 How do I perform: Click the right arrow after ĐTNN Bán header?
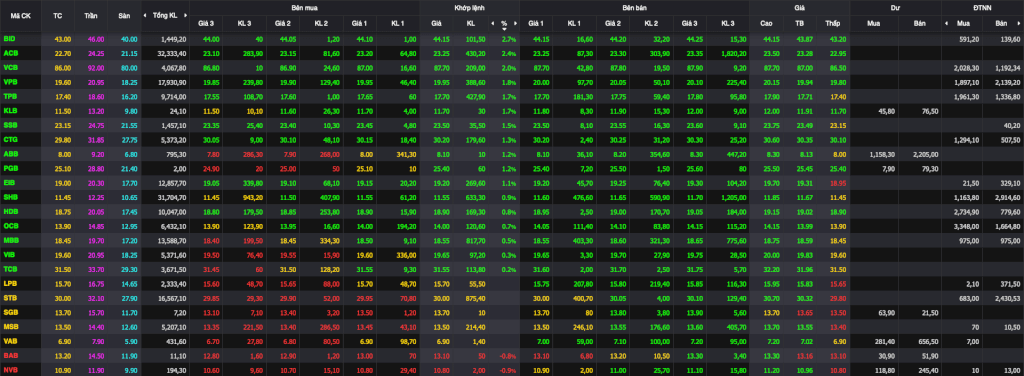1020,24
